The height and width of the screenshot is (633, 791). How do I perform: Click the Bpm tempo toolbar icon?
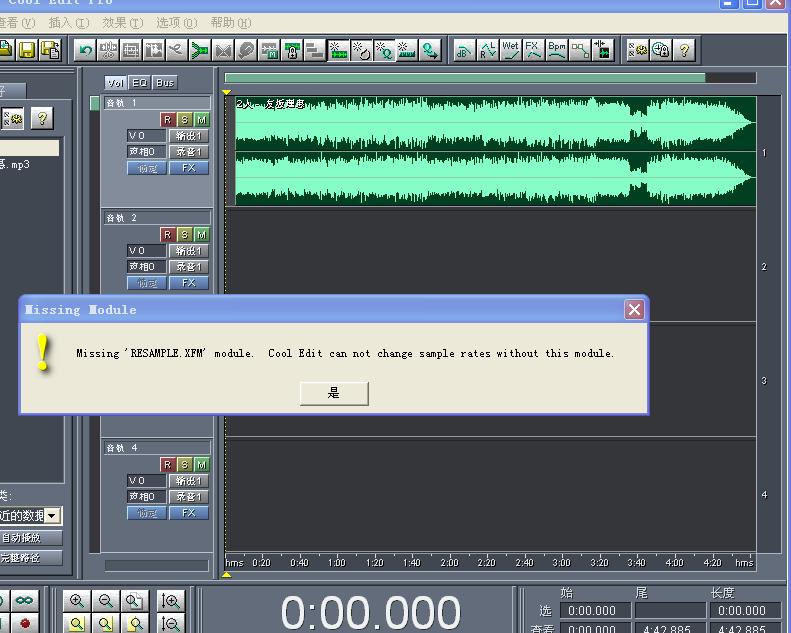pos(557,50)
